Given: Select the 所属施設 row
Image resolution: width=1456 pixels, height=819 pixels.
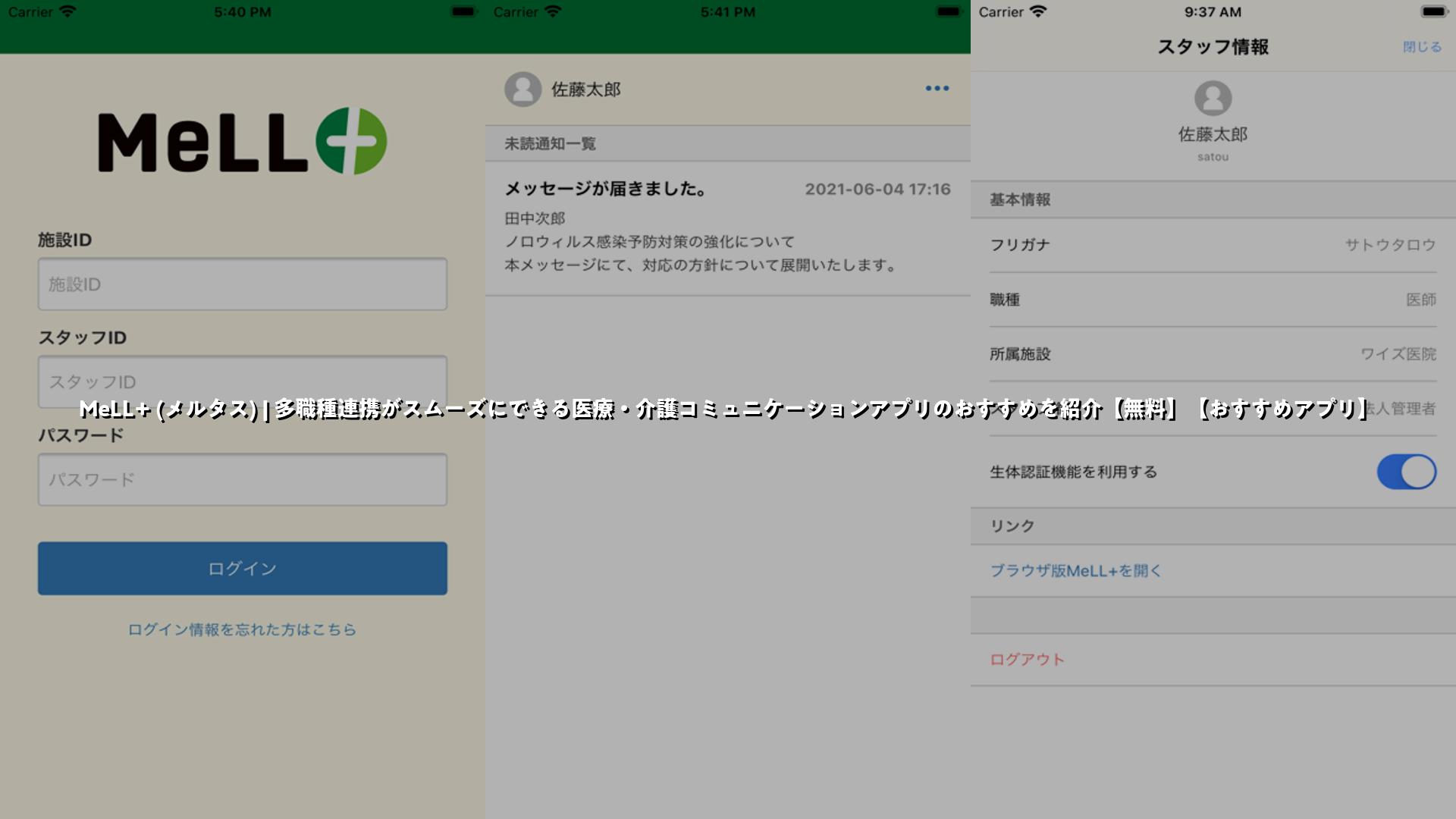Looking at the screenshot, I should click(x=1213, y=354).
